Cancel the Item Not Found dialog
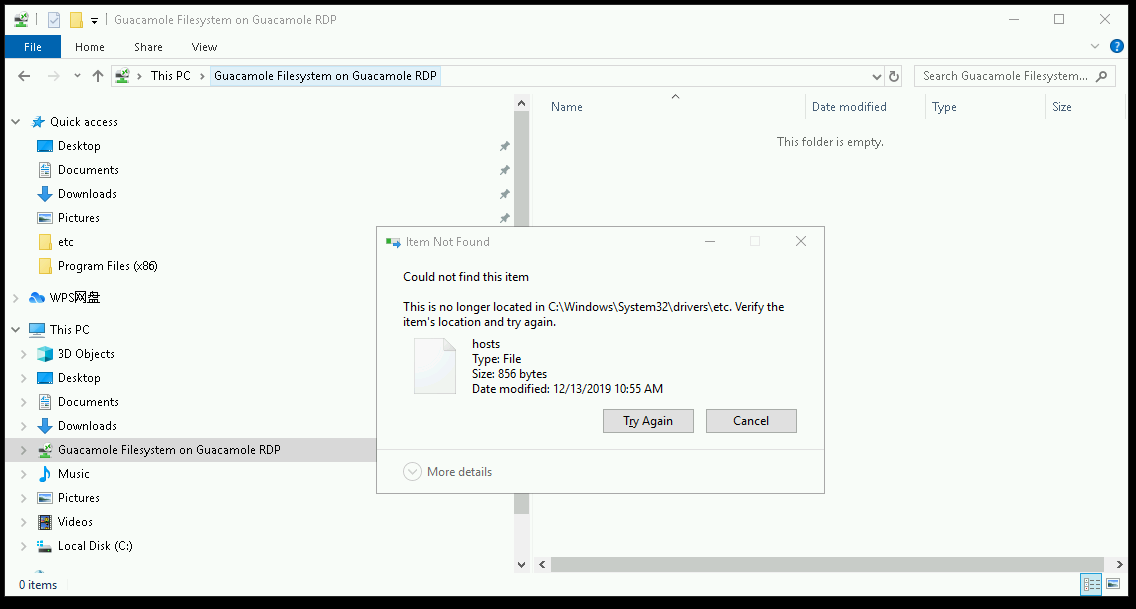This screenshot has height=609, width=1136. (x=751, y=420)
